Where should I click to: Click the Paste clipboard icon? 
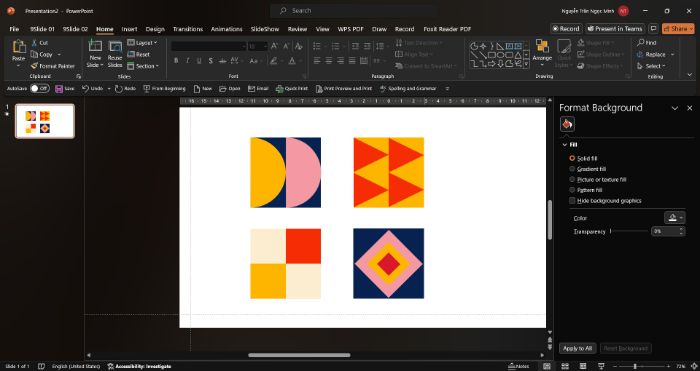tap(19, 46)
